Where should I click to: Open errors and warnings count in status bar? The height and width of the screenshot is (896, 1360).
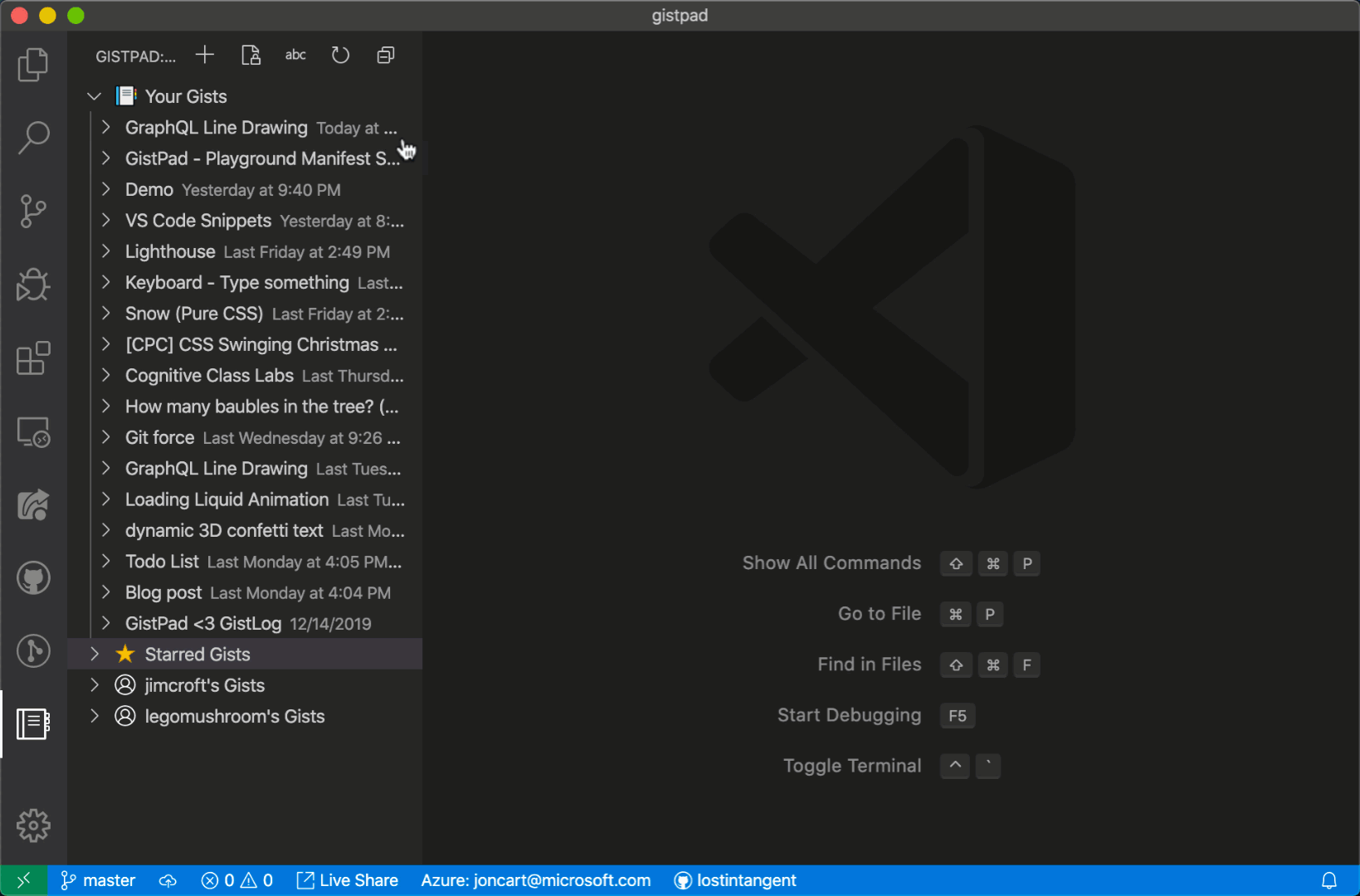click(x=237, y=880)
